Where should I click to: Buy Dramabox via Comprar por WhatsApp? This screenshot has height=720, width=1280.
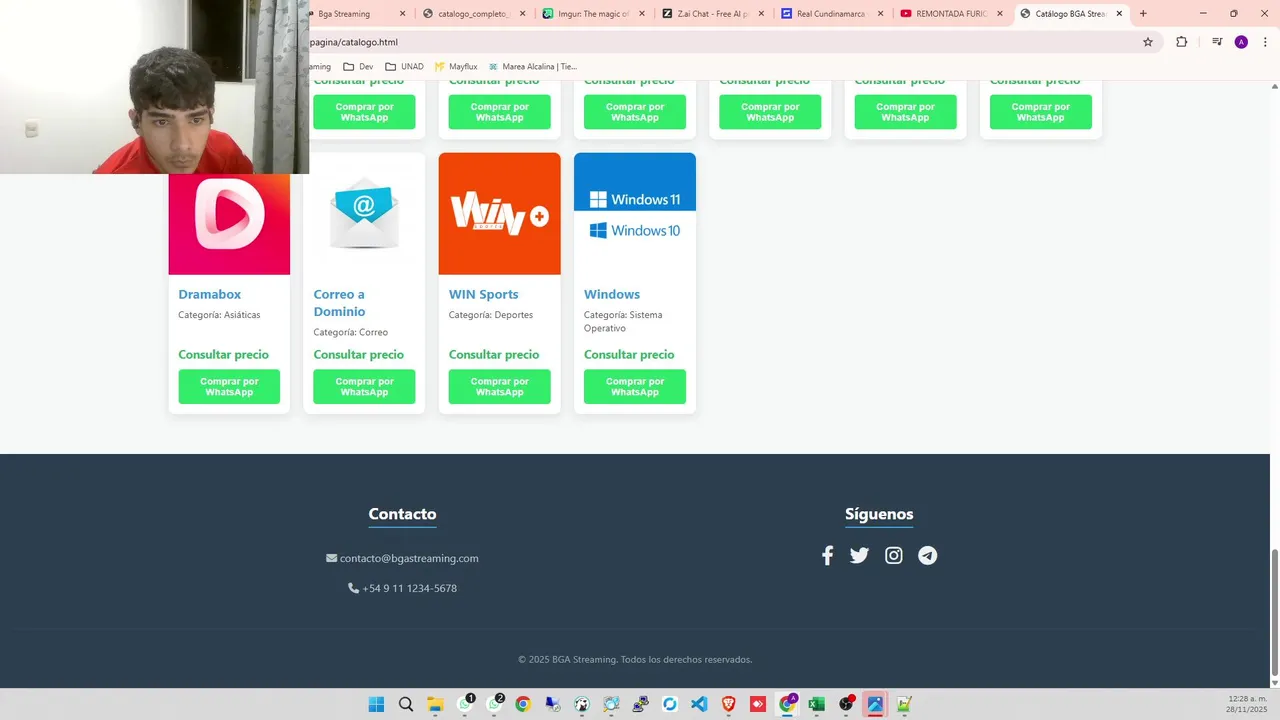(229, 387)
